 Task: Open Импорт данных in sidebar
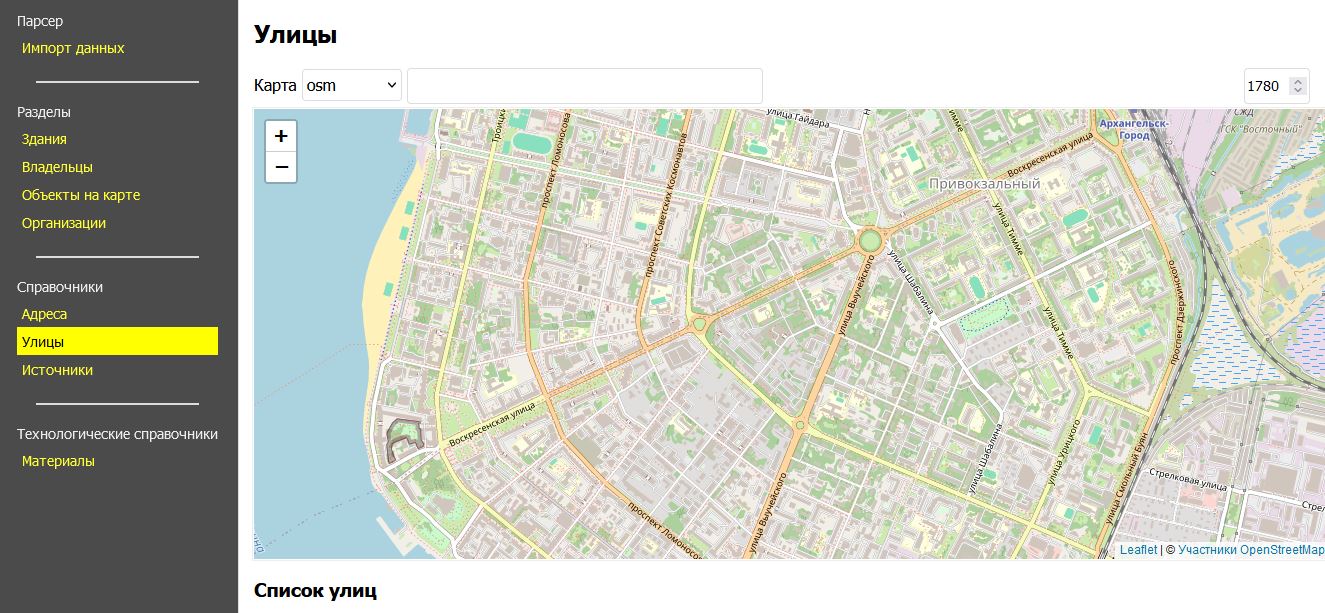(73, 48)
